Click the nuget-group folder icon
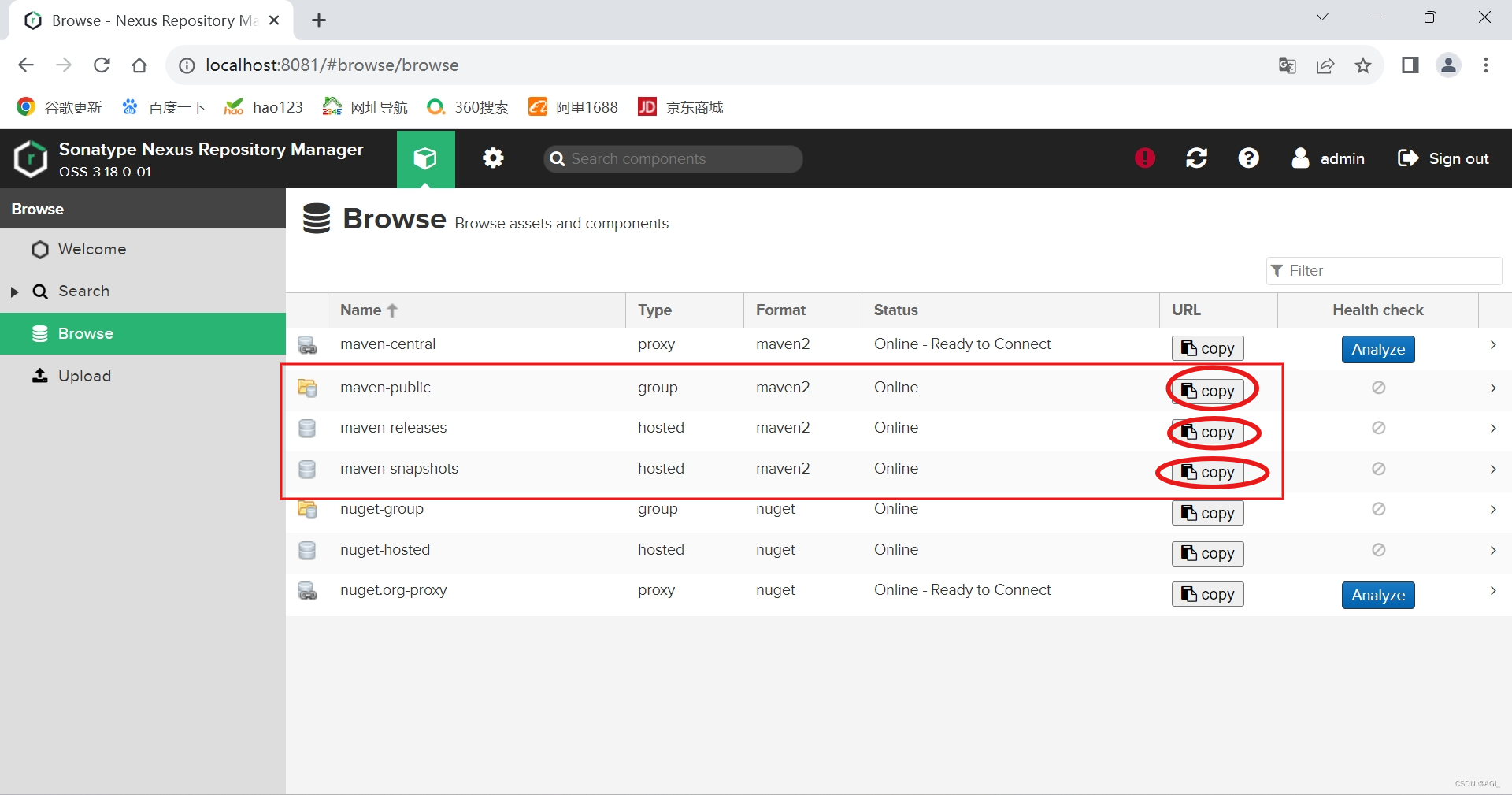 (x=307, y=509)
